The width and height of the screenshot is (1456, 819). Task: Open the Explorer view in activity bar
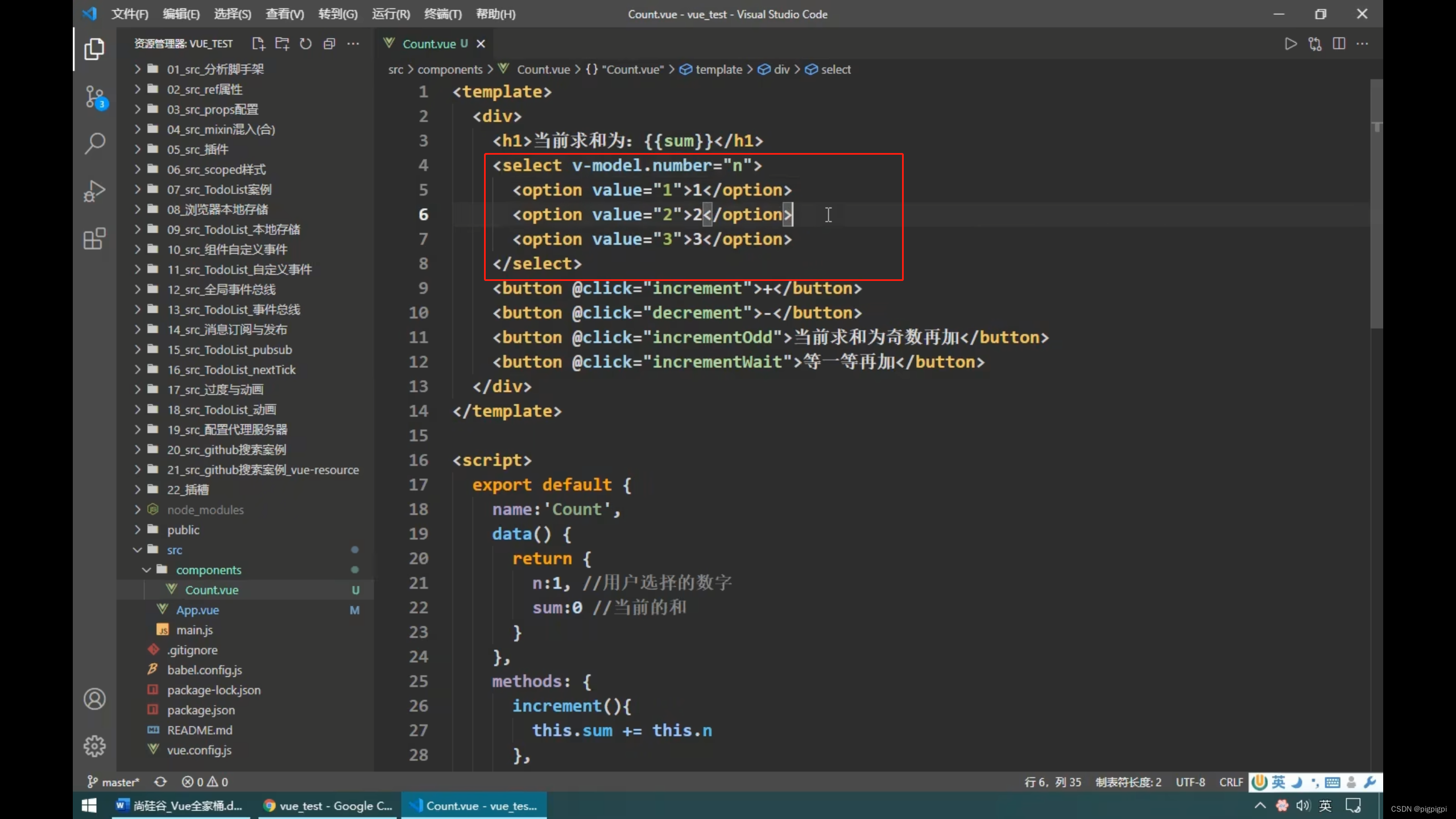tap(94, 49)
